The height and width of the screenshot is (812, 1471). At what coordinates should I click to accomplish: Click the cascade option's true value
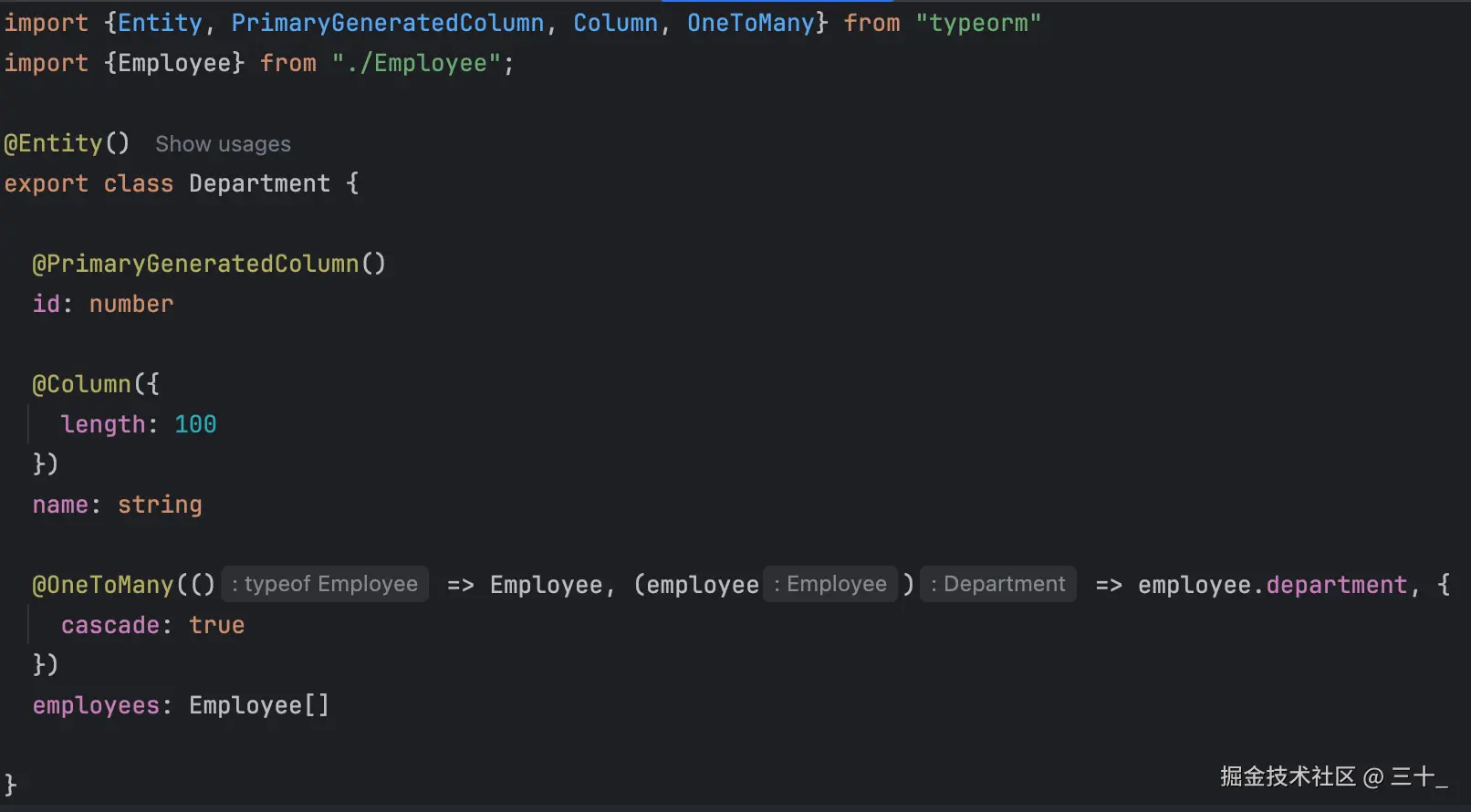[x=217, y=625]
